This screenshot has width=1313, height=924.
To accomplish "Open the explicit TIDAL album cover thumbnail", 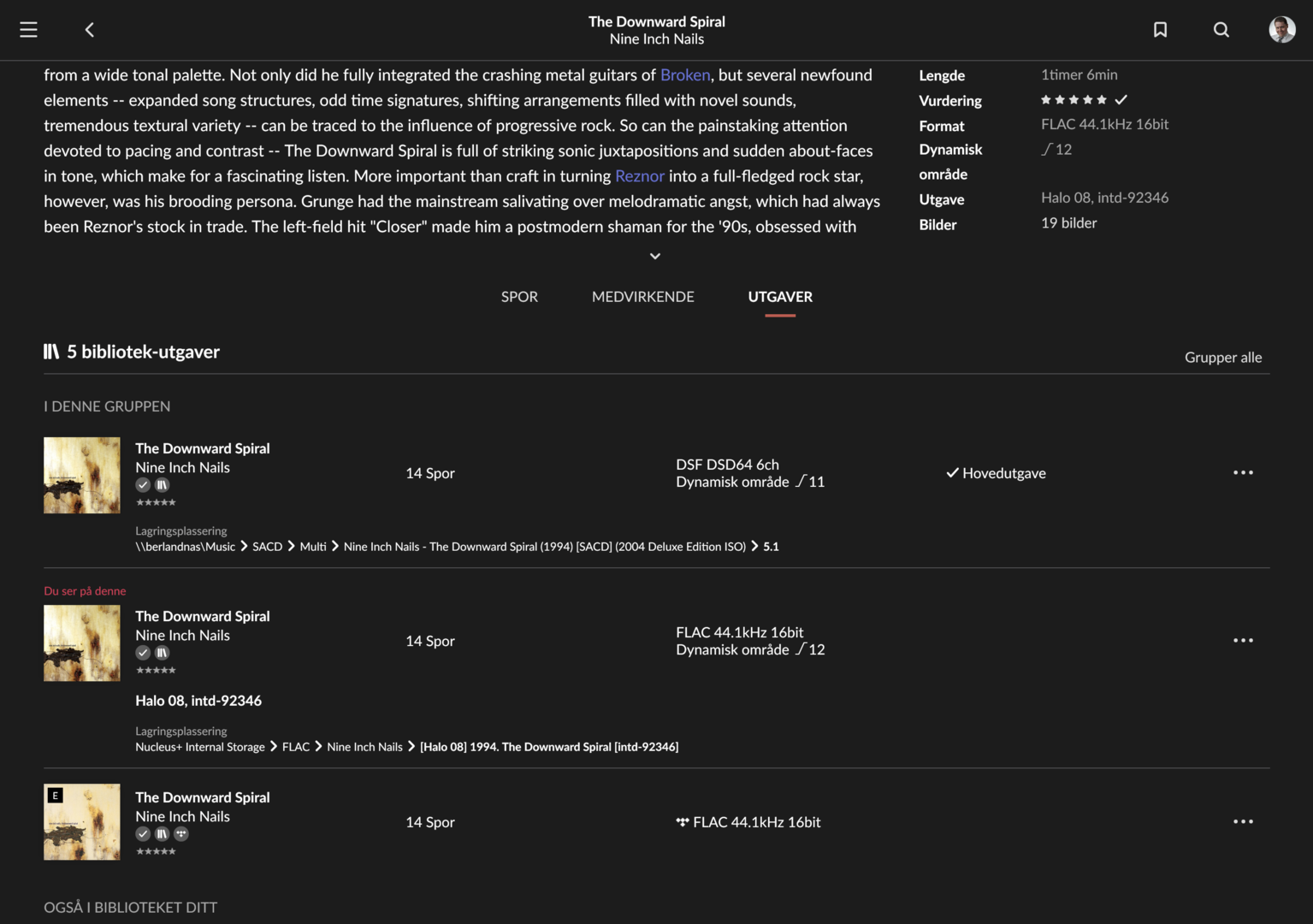I will coord(82,822).
